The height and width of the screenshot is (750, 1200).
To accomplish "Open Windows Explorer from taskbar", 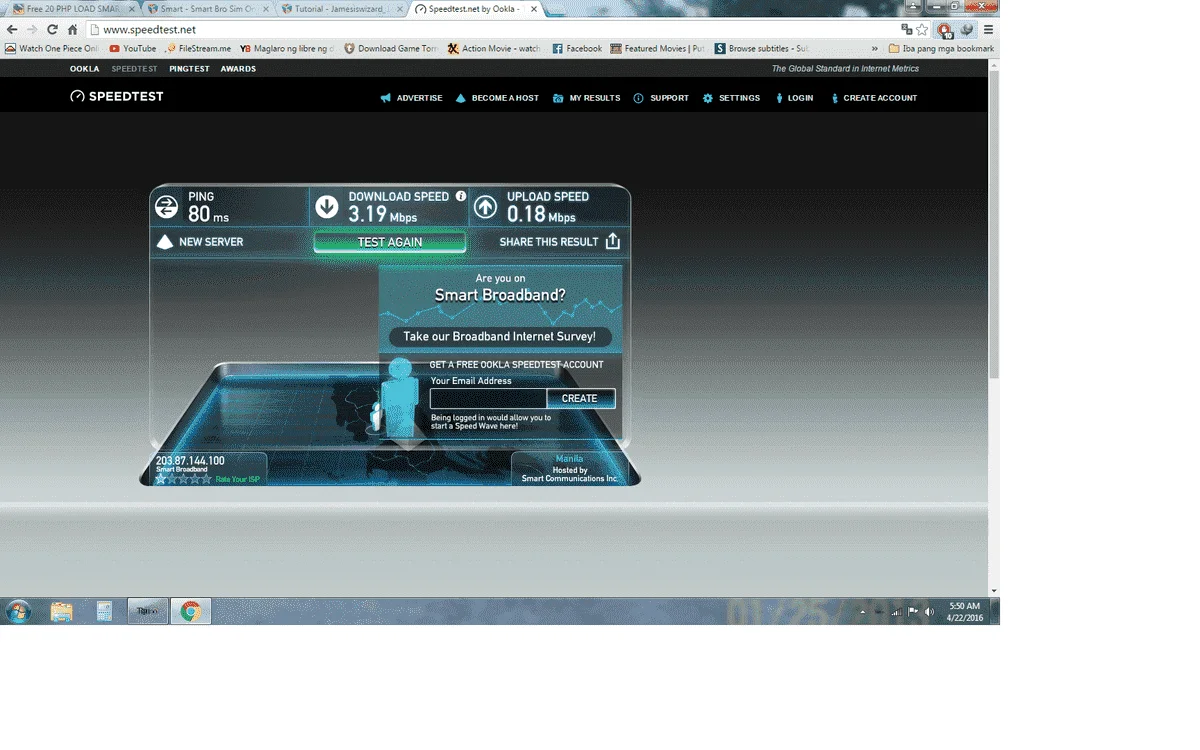I will coord(62,612).
